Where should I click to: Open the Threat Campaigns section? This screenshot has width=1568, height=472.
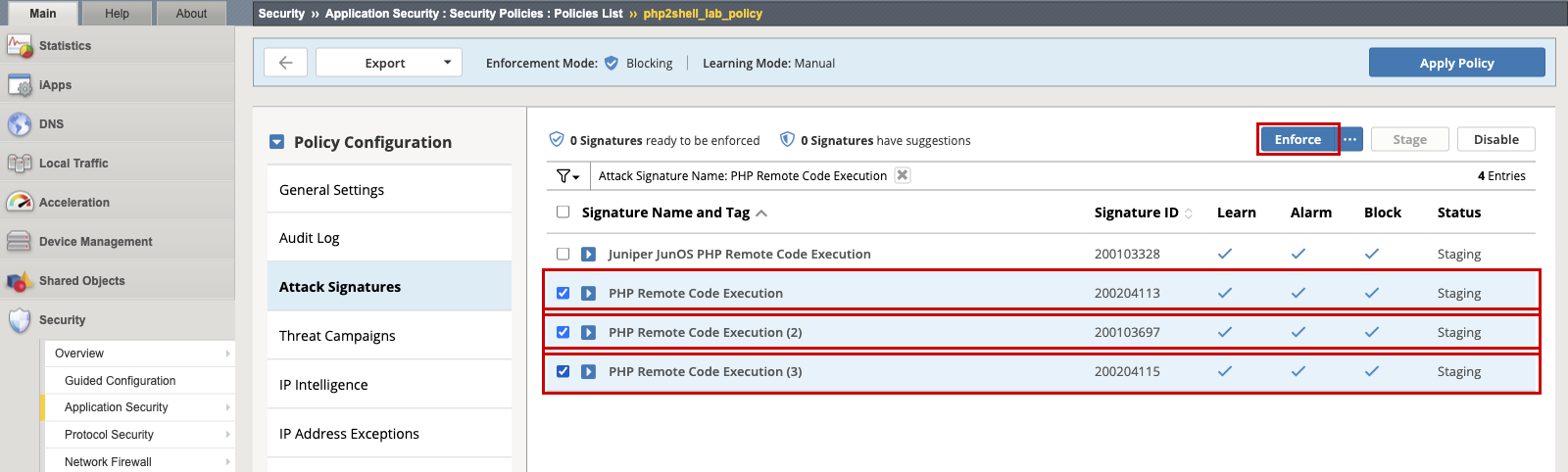[x=389, y=335]
